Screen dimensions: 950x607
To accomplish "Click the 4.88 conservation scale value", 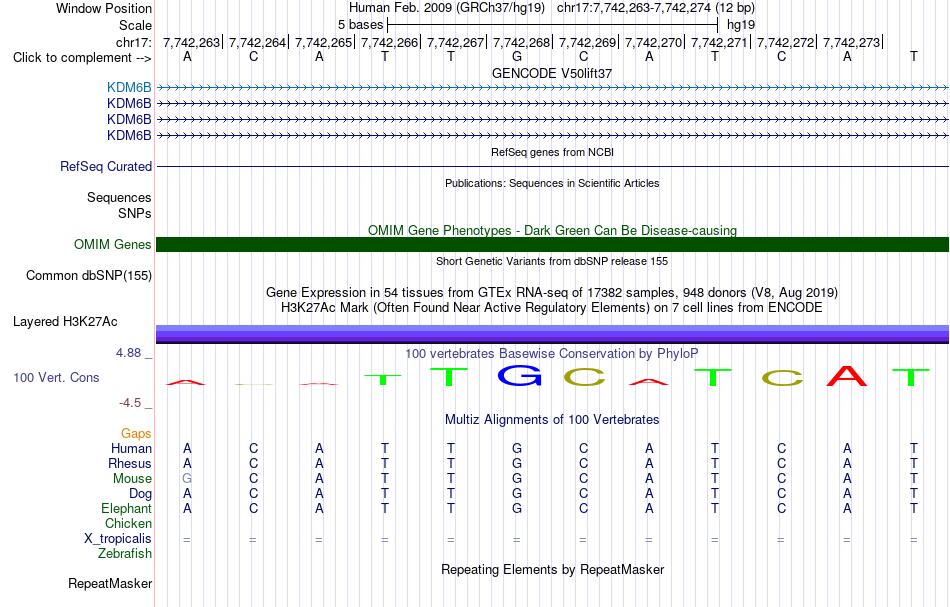I will point(128,353).
